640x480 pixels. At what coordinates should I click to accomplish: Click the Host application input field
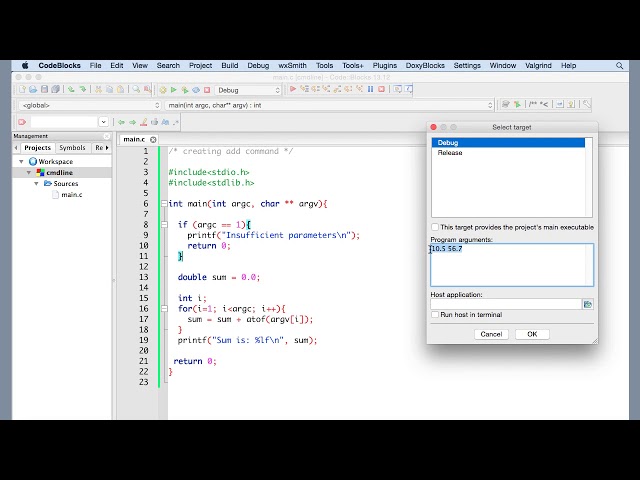coord(506,304)
